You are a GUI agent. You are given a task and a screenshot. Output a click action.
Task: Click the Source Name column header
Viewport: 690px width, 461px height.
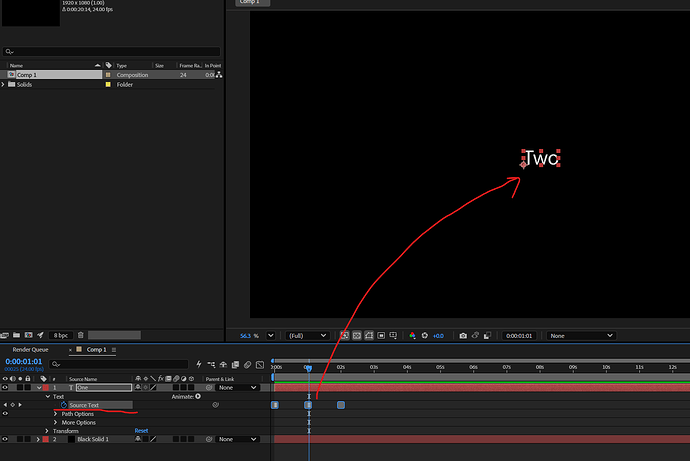83,379
